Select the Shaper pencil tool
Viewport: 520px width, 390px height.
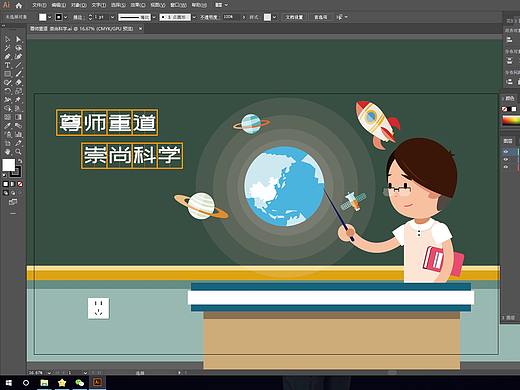pyautogui.click(x=7, y=83)
